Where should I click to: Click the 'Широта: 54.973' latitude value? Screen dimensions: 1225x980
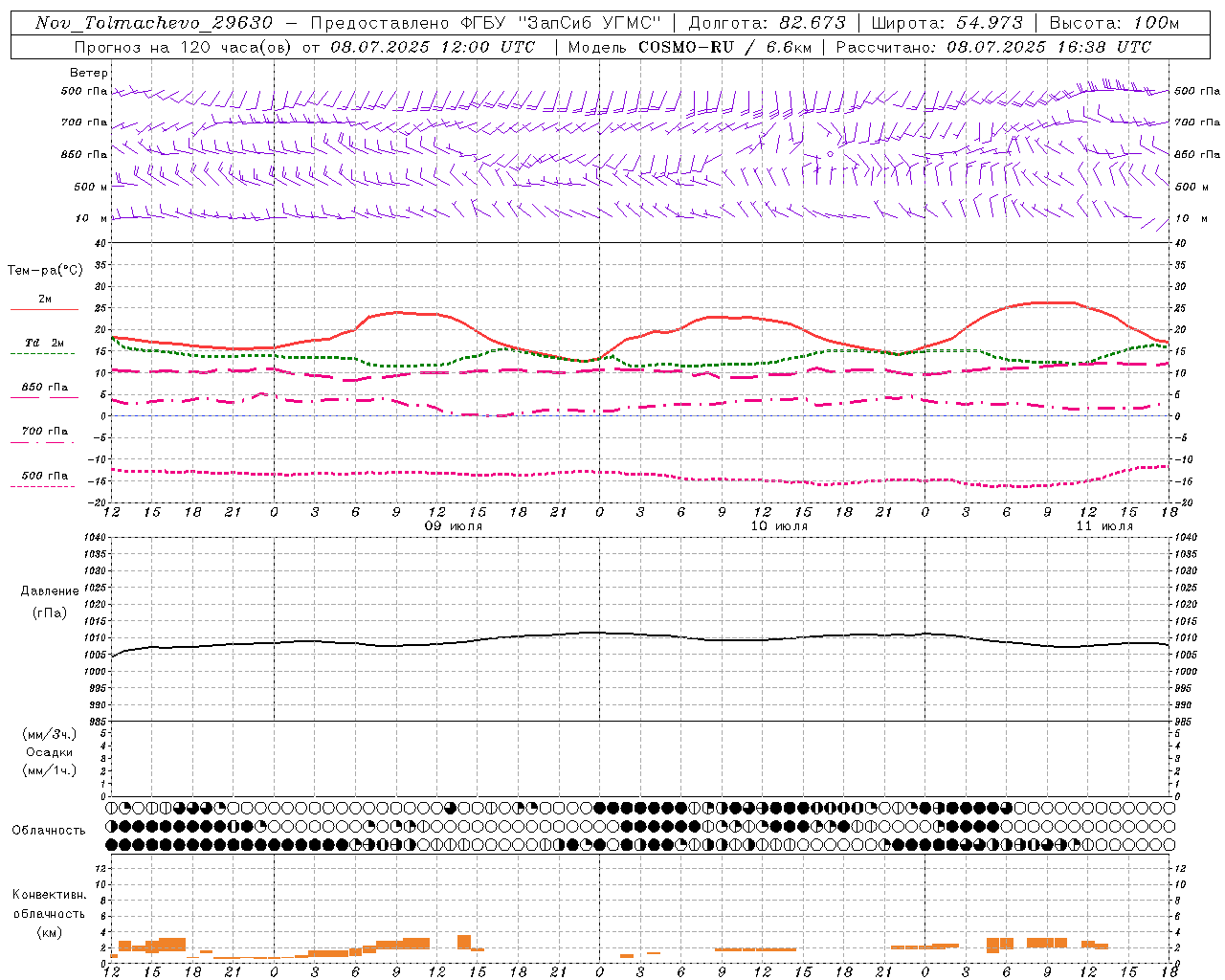tap(947, 23)
